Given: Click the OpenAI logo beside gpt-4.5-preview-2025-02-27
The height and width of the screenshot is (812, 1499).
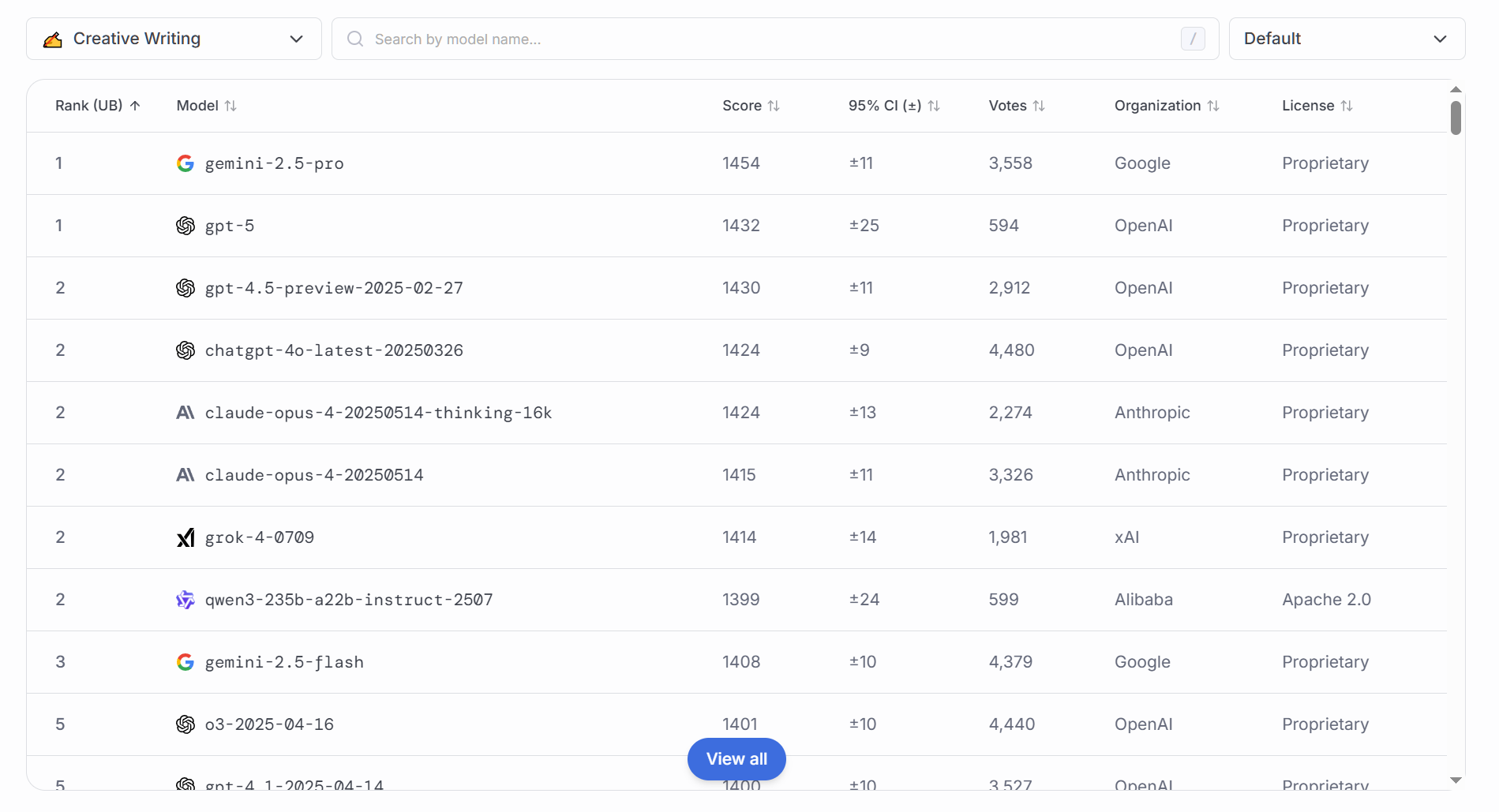Looking at the screenshot, I should click(186, 288).
